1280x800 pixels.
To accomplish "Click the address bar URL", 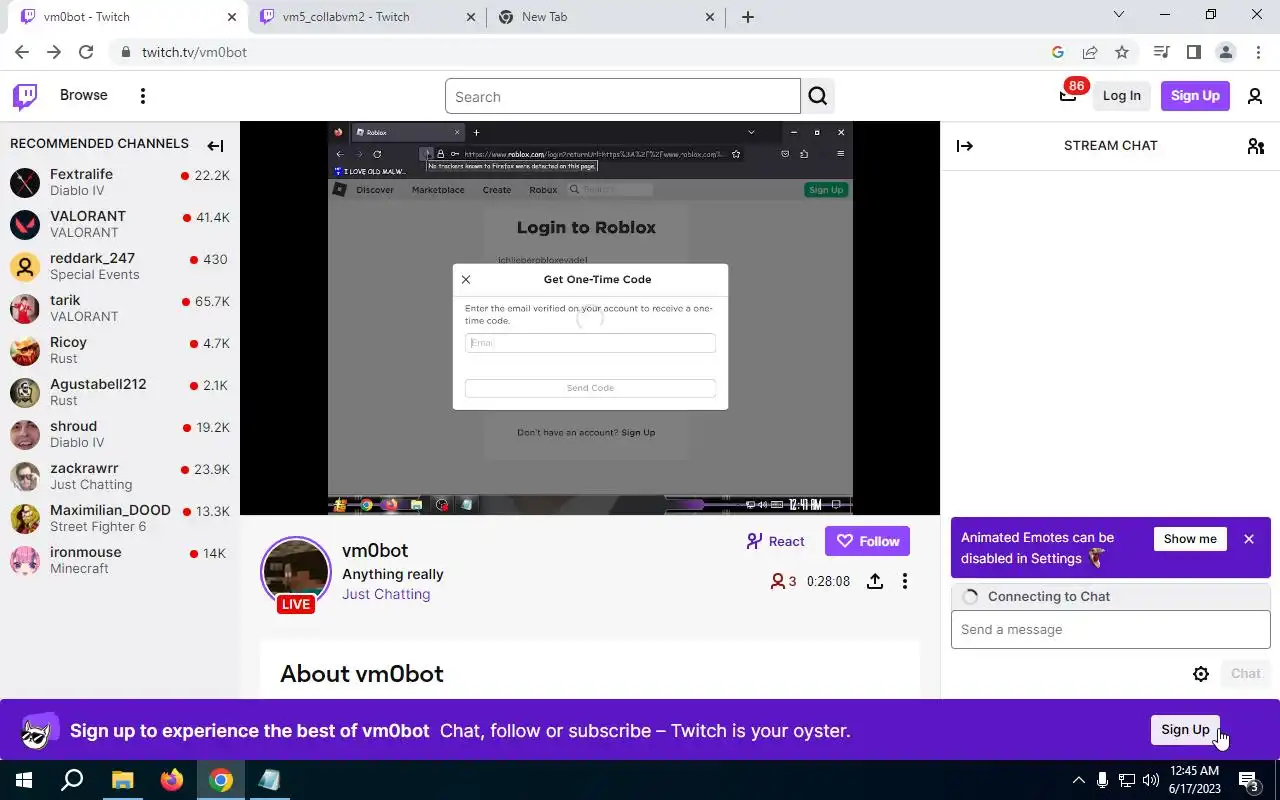I will [x=194, y=52].
